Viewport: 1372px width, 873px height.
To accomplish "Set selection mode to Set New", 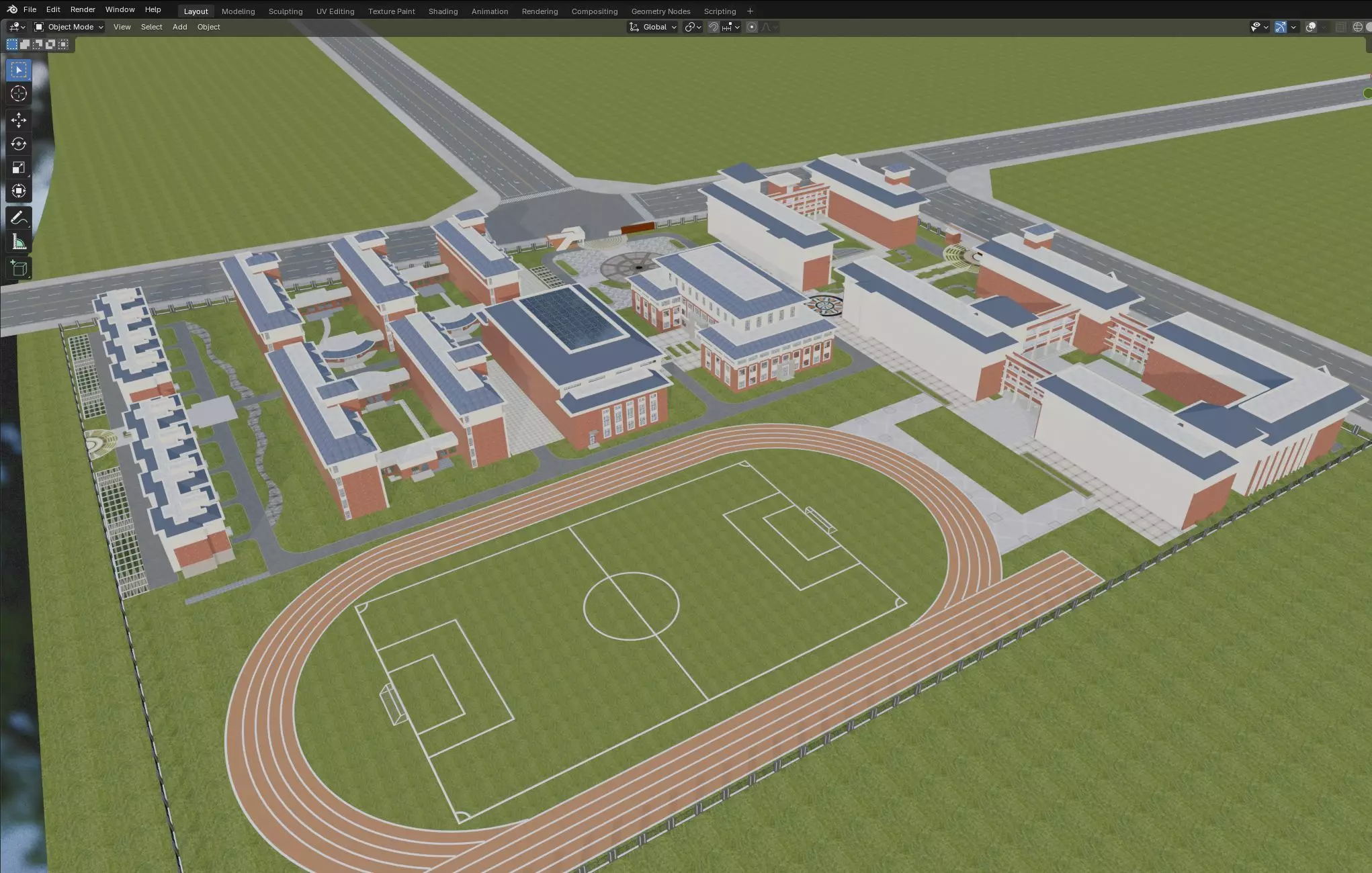I will pos(12,44).
